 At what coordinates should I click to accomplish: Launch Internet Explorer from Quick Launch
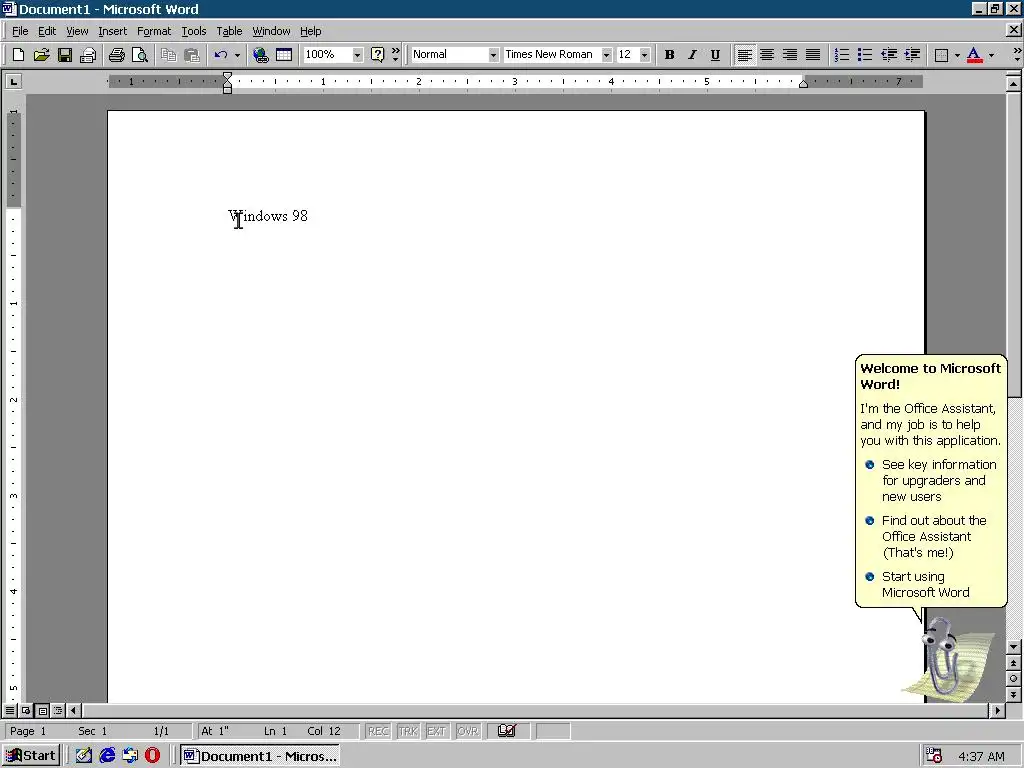[x=107, y=756]
